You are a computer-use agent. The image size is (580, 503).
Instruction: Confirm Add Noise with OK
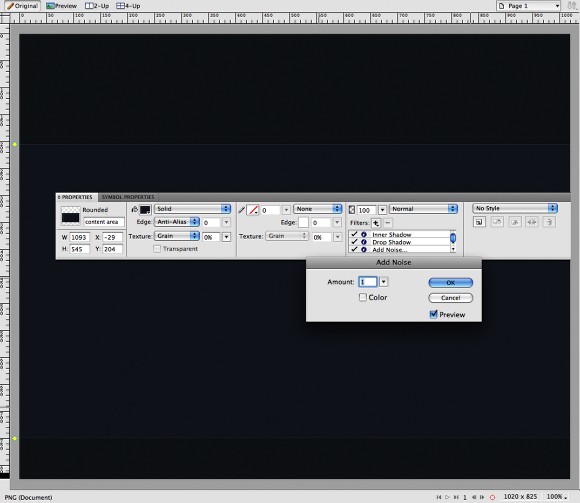click(x=451, y=283)
